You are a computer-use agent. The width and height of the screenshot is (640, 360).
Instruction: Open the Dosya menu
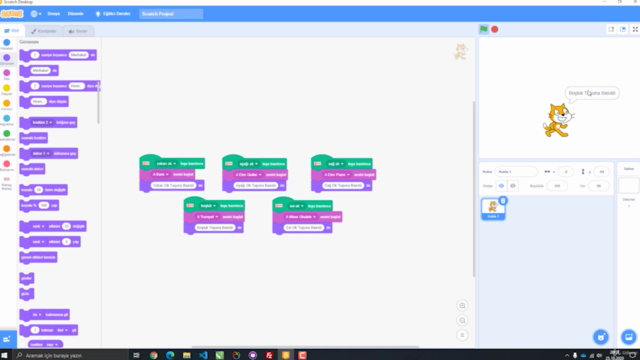pos(53,14)
